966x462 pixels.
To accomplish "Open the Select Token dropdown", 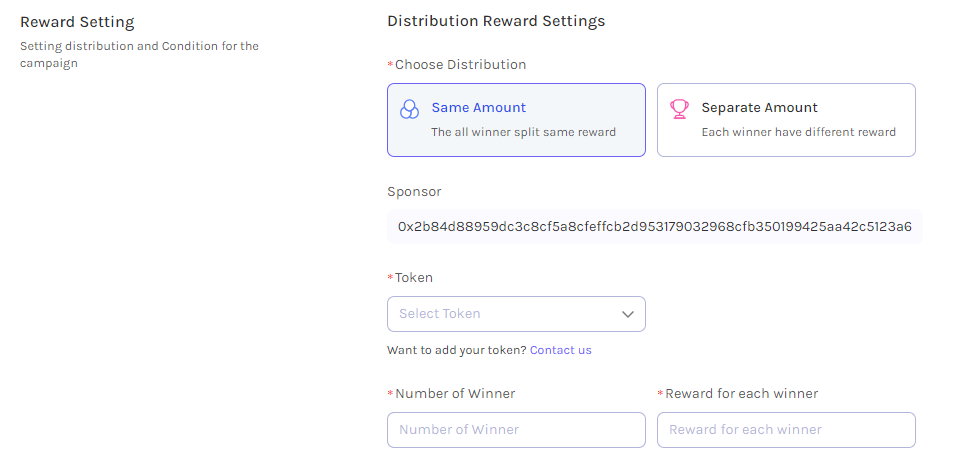I will tap(516, 314).
